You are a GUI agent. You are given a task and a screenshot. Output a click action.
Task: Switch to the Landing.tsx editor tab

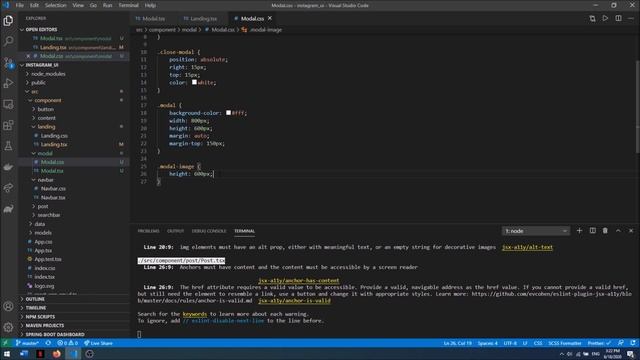[x=203, y=18]
